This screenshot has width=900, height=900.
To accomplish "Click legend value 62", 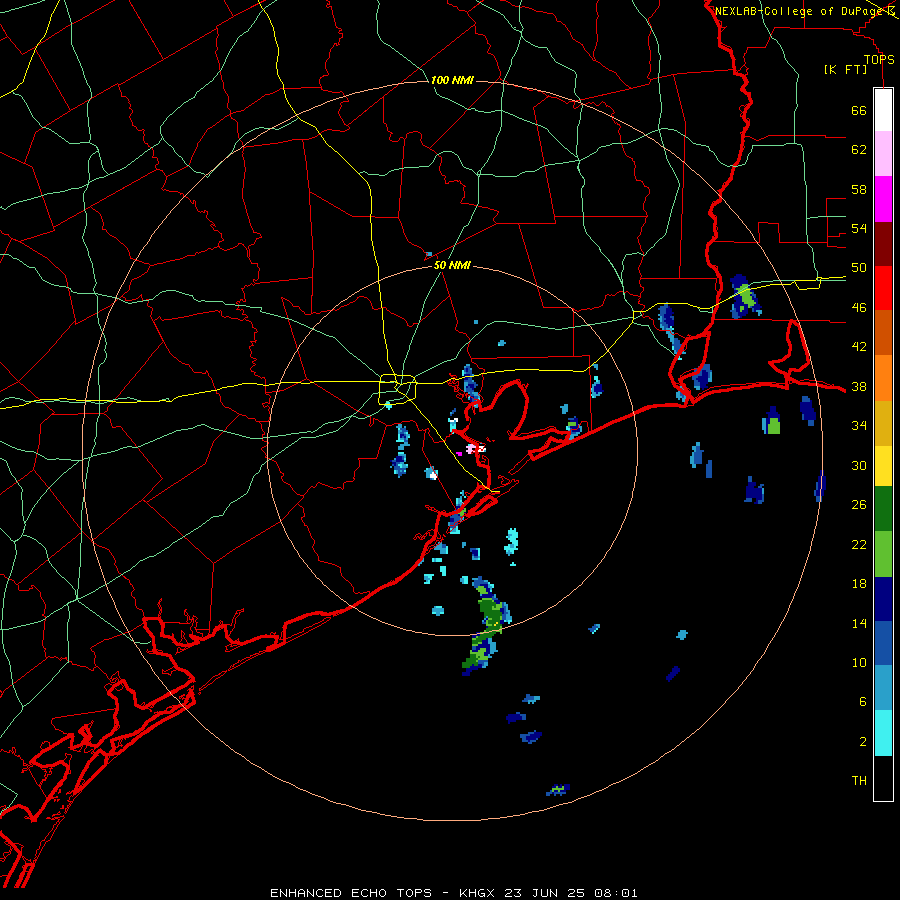I will click(x=859, y=150).
